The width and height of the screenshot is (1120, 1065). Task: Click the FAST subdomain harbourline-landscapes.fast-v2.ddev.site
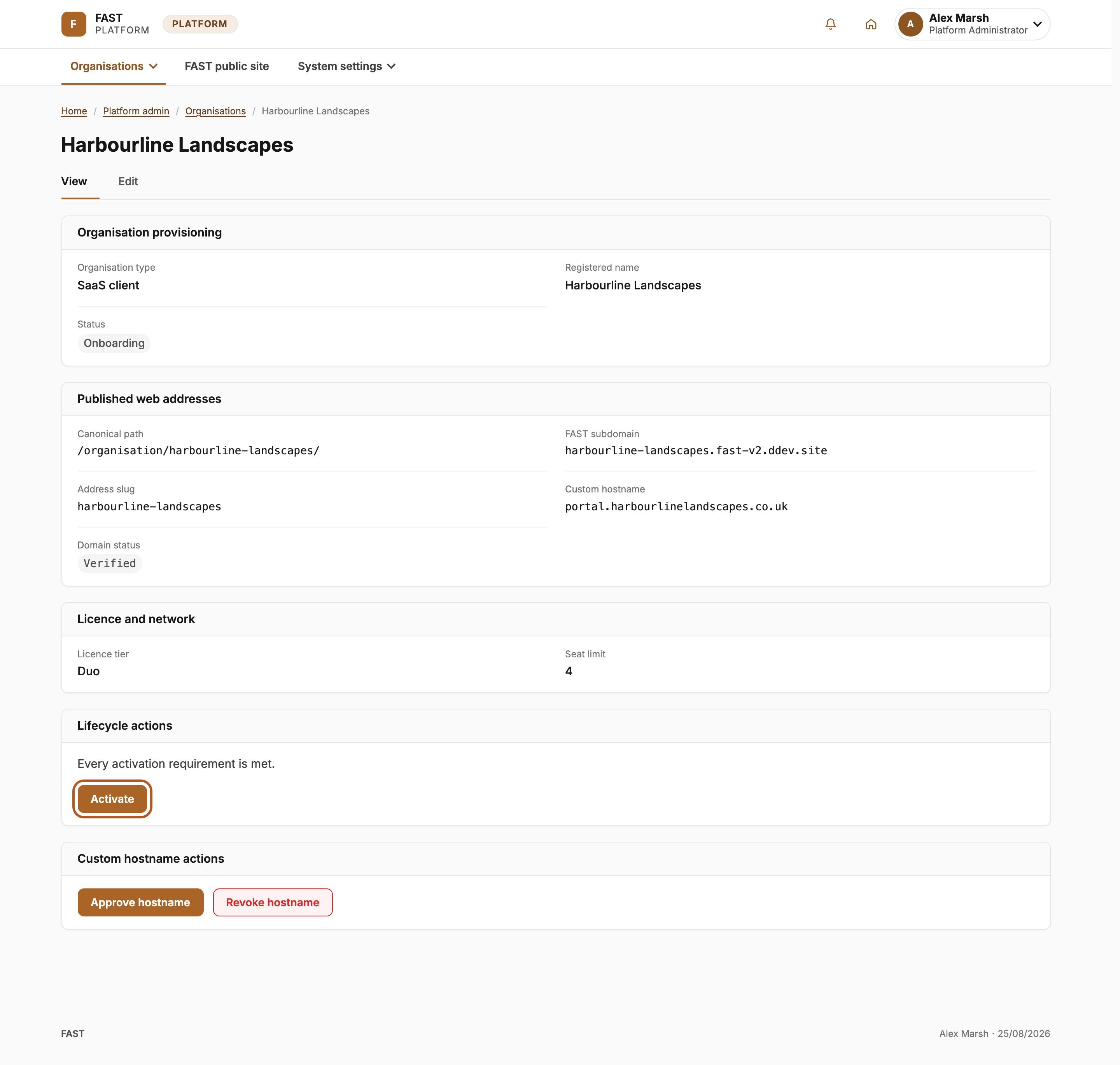point(696,450)
